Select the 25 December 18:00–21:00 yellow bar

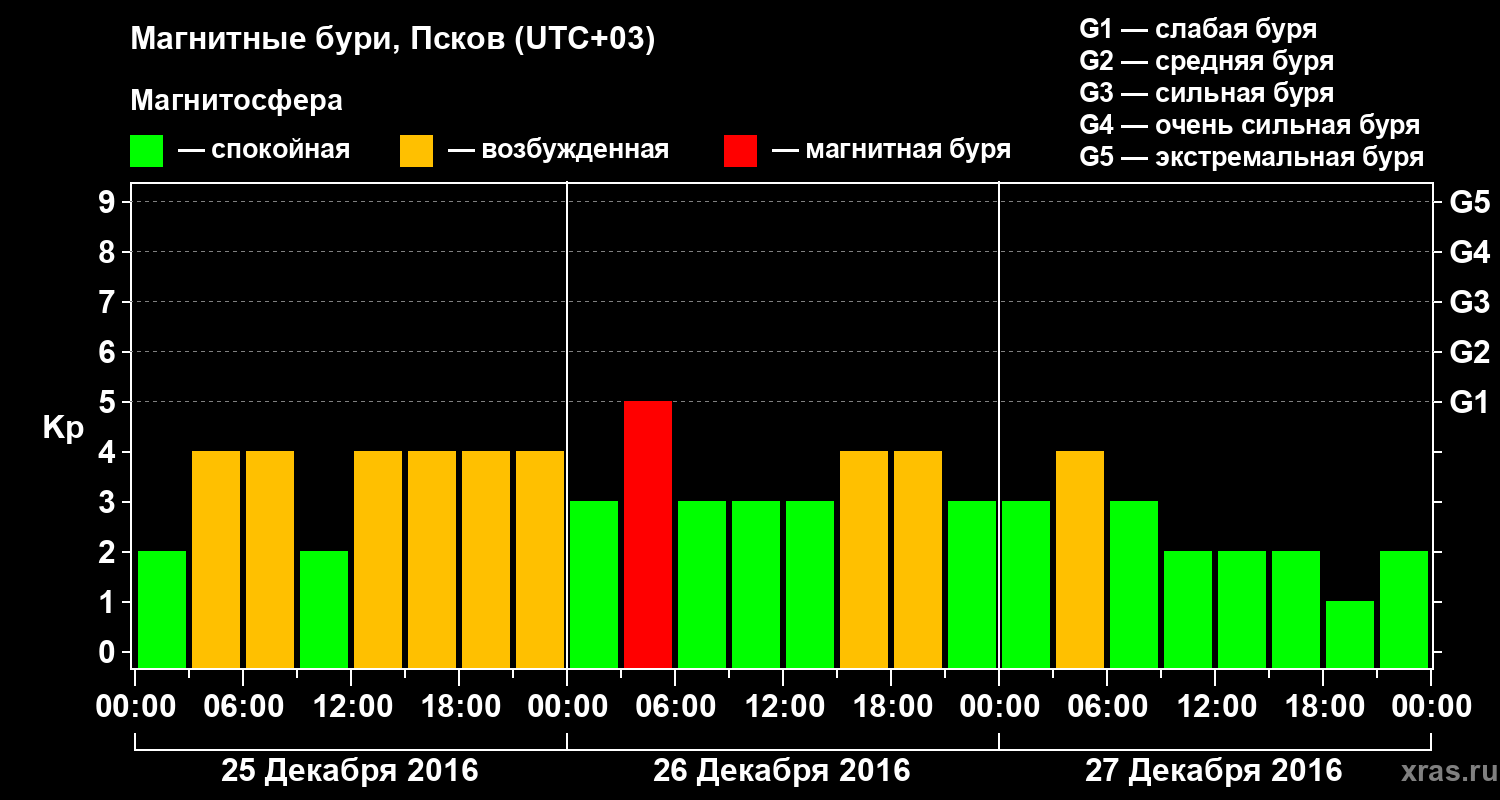click(x=486, y=559)
